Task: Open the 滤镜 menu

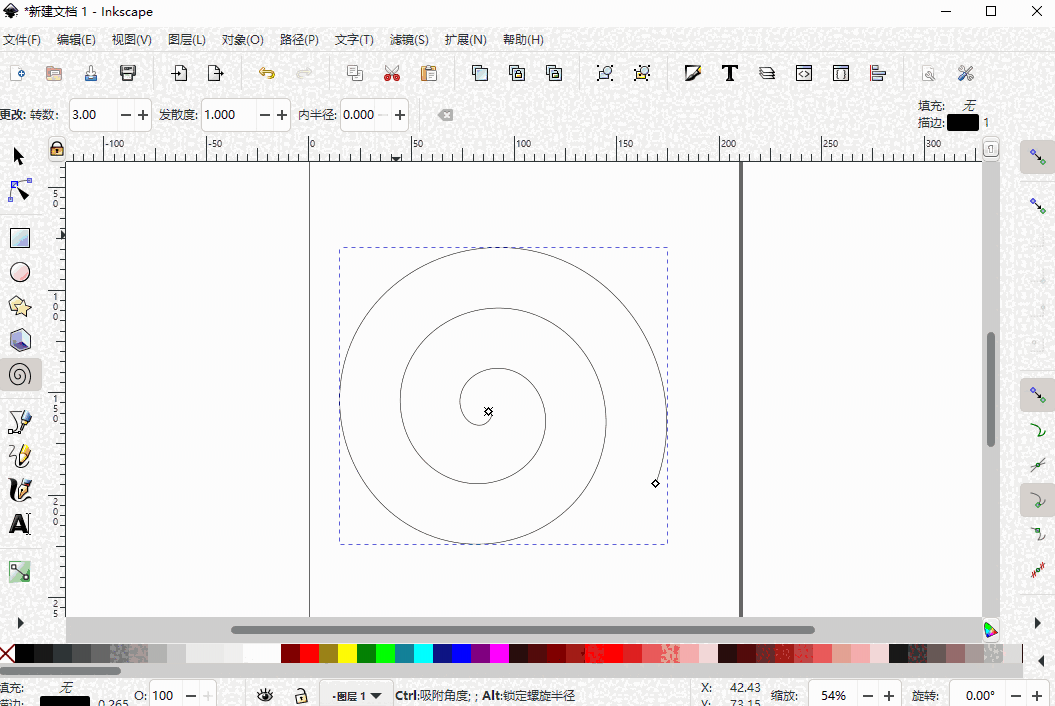Action: pos(408,39)
